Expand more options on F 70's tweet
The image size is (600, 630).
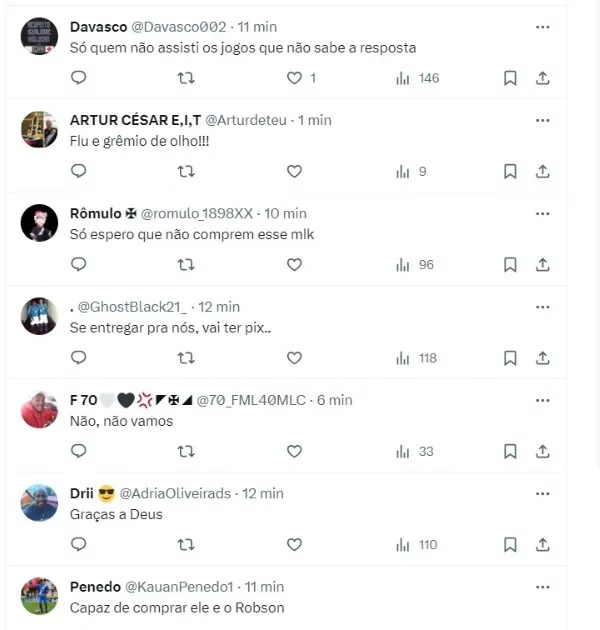point(543,400)
